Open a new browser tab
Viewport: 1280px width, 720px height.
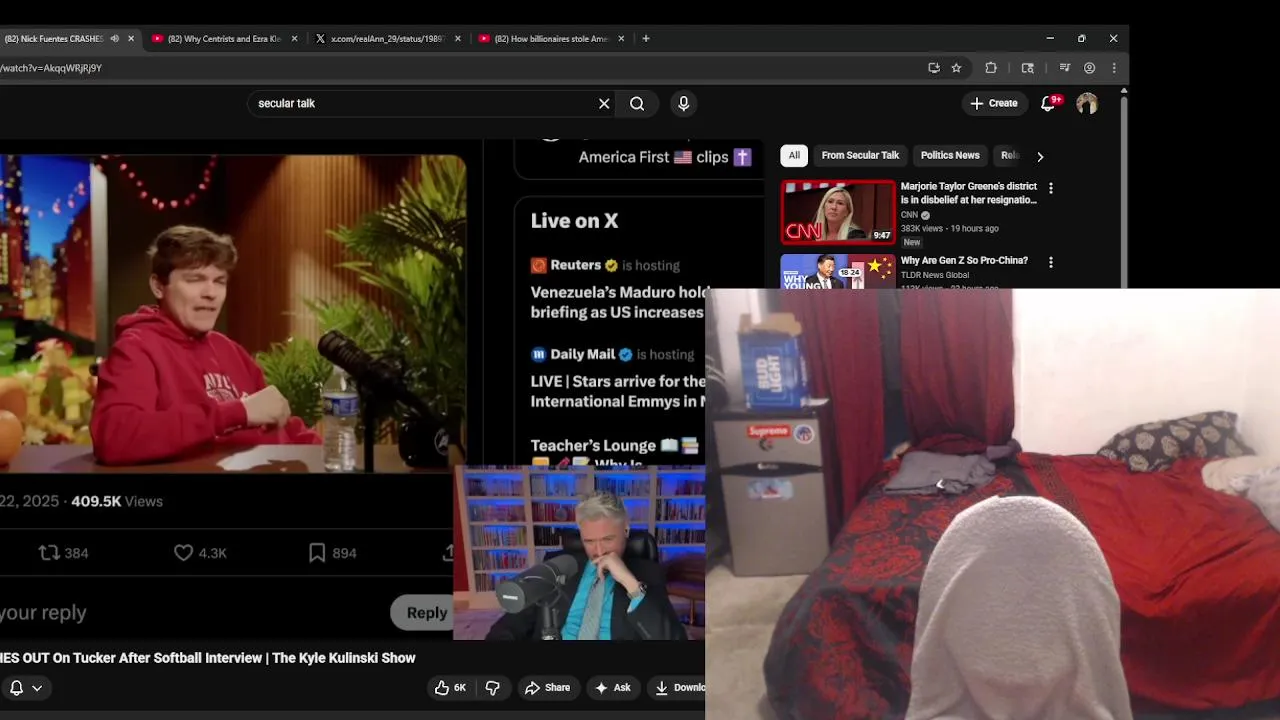[x=646, y=39]
